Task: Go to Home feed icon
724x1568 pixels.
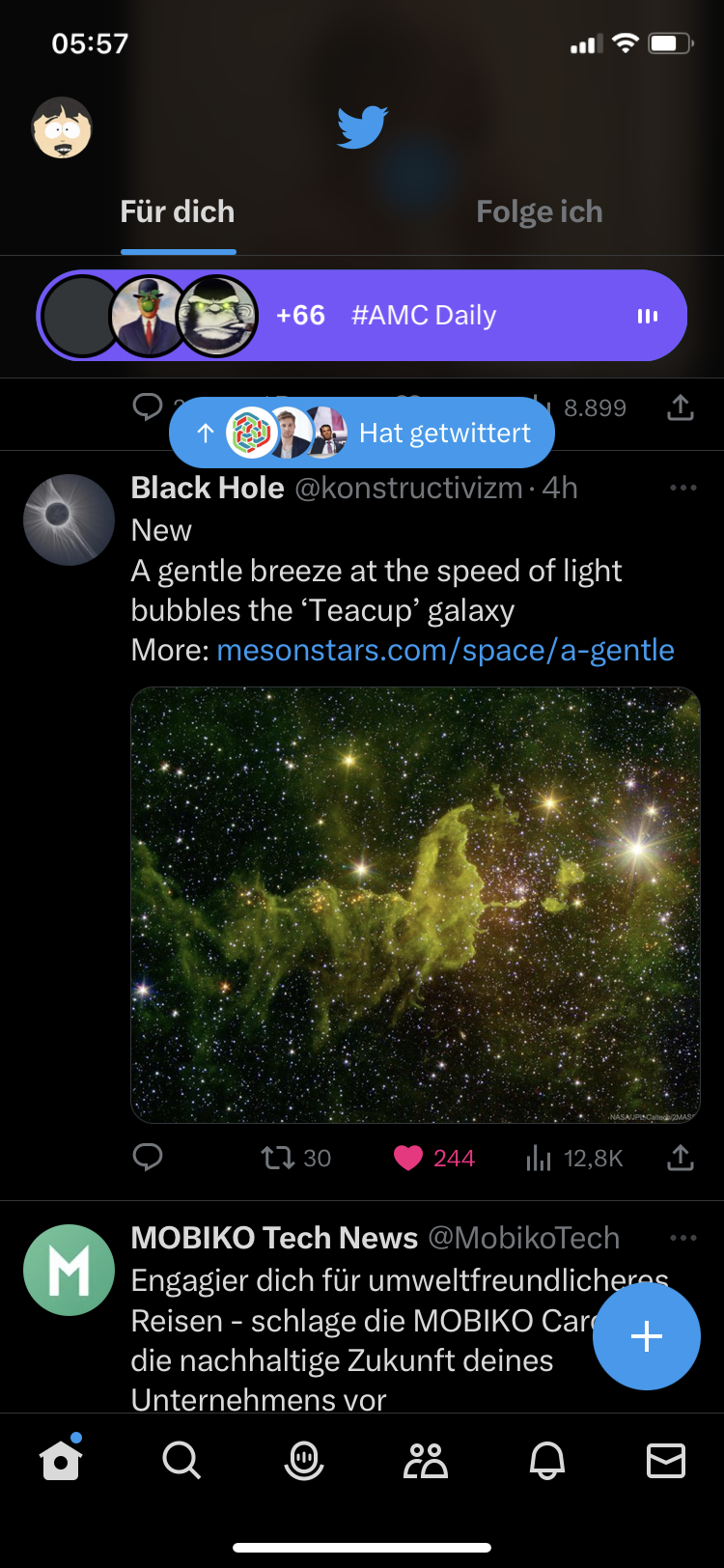Action: point(61,1461)
